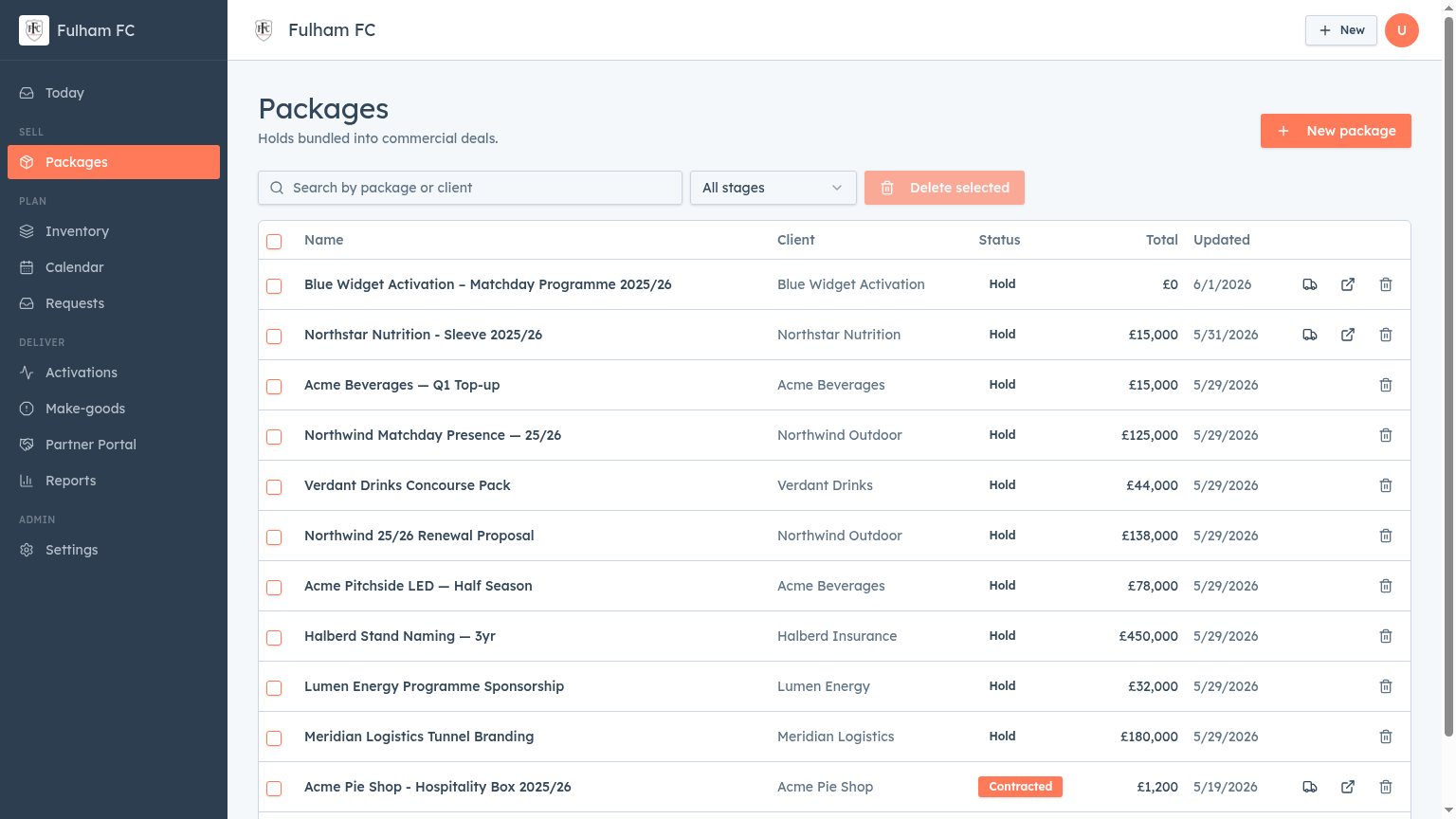Tick checkbox for Acme Pitchside LED Half Season
Screen dimensions: 1456x819
tap(274, 588)
